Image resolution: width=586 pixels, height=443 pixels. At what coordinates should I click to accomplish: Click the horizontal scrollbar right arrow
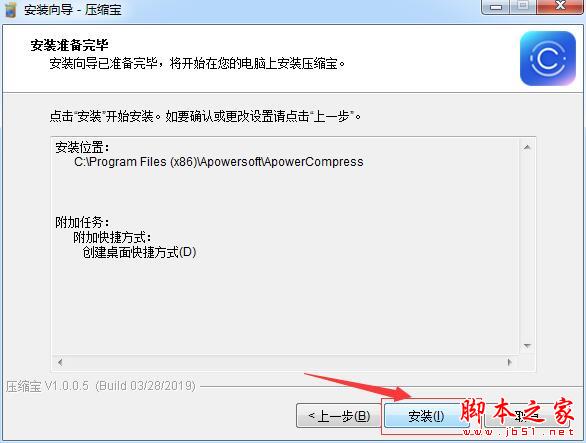point(509,362)
